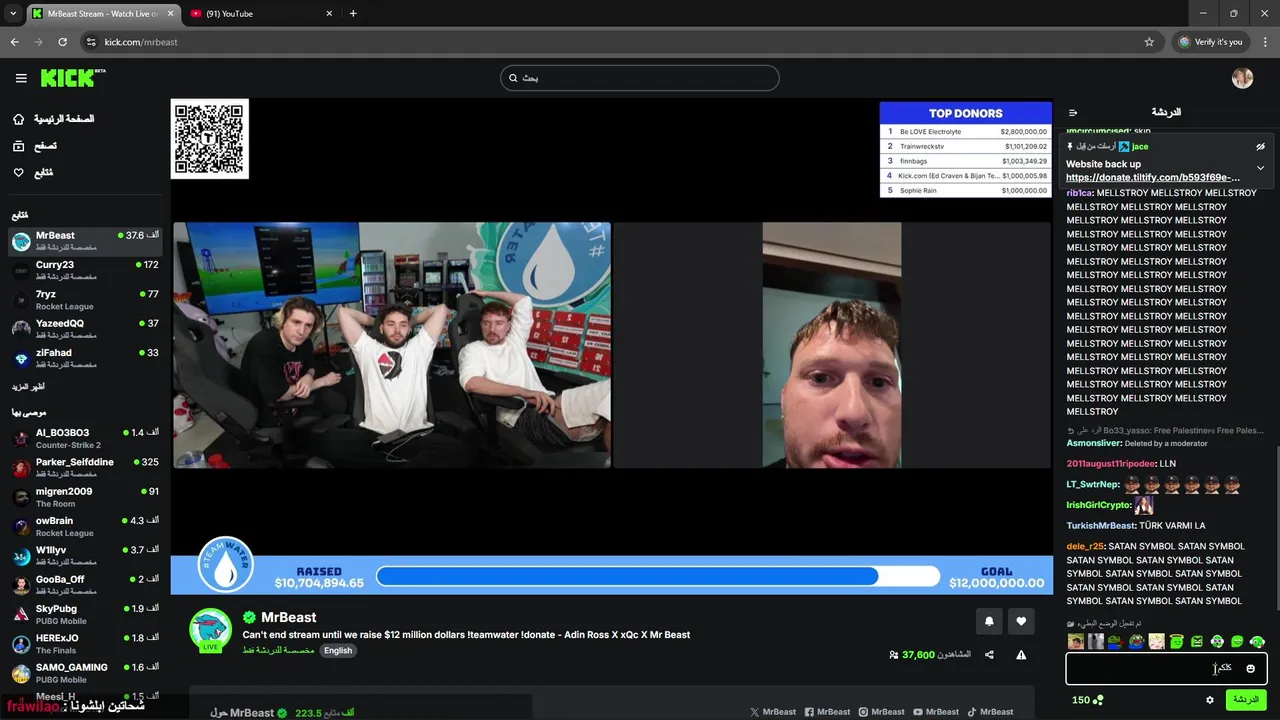Screen dimensions: 1280x720
Task: Open browser three-dot menu
Action: [1265, 42]
